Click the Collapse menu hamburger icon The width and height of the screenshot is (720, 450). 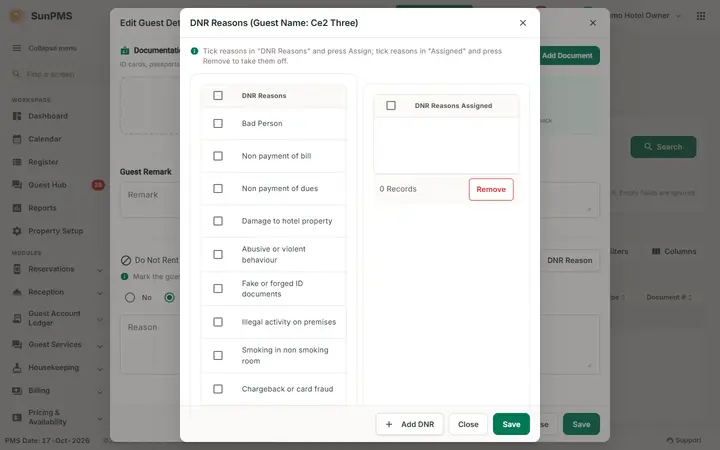pyautogui.click(x=17, y=48)
